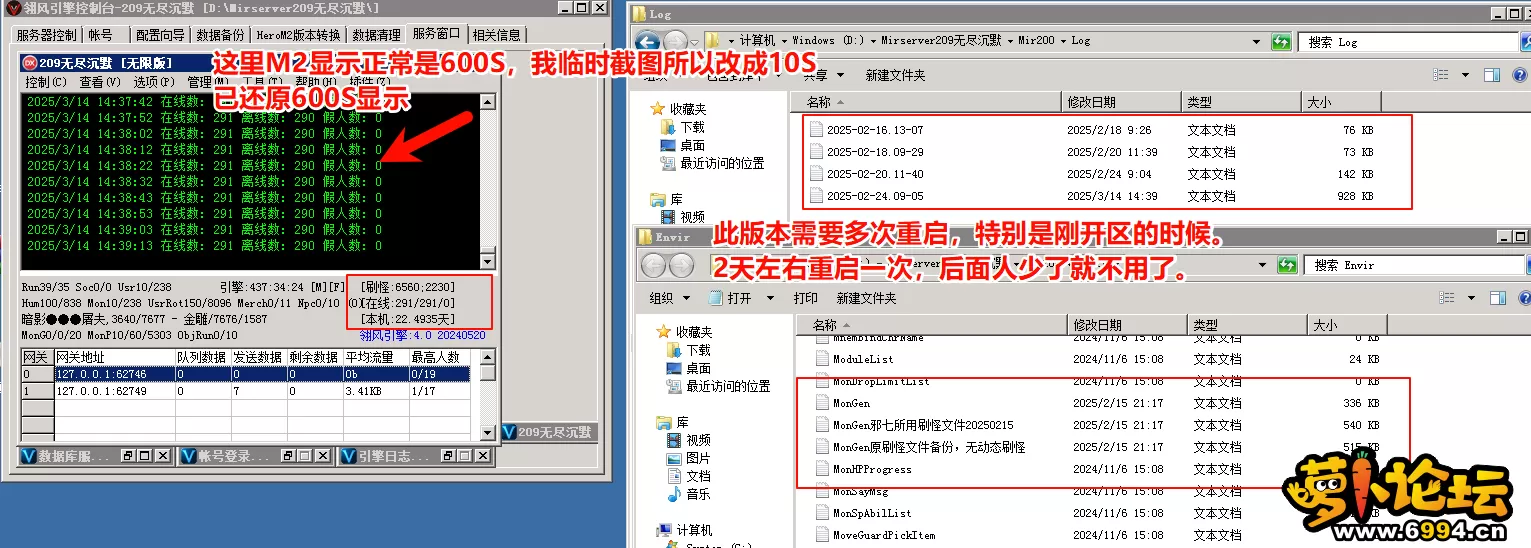Screen dimensions: 1531x548
Task: Click the gateway table scrollbar down arrow
Action: 487,432
